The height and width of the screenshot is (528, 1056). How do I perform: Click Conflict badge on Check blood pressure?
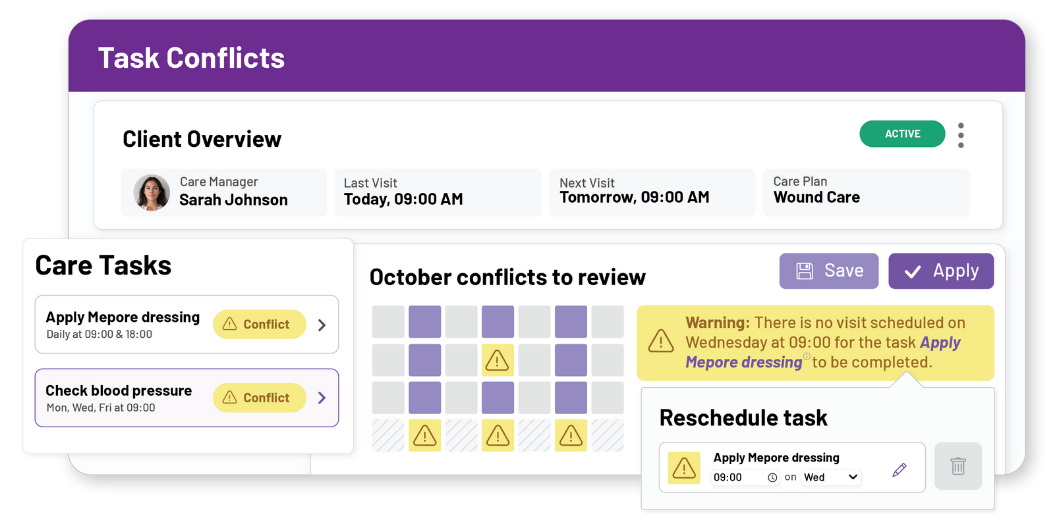click(x=259, y=397)
